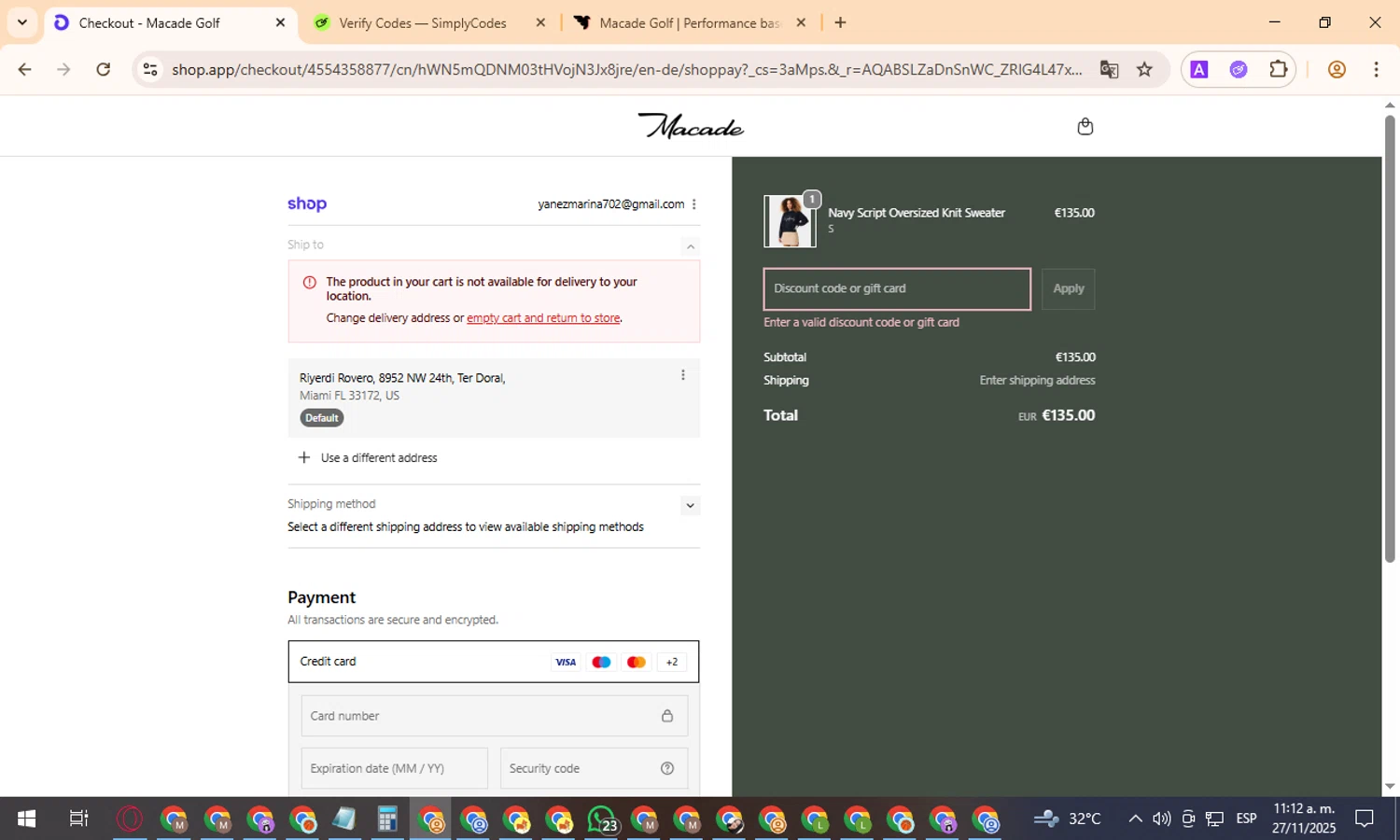The width and height of the screenshot is (1400, 840).
Task: Switch to the Macade Golf | Performance tab
Action: (x=689, y=23)
